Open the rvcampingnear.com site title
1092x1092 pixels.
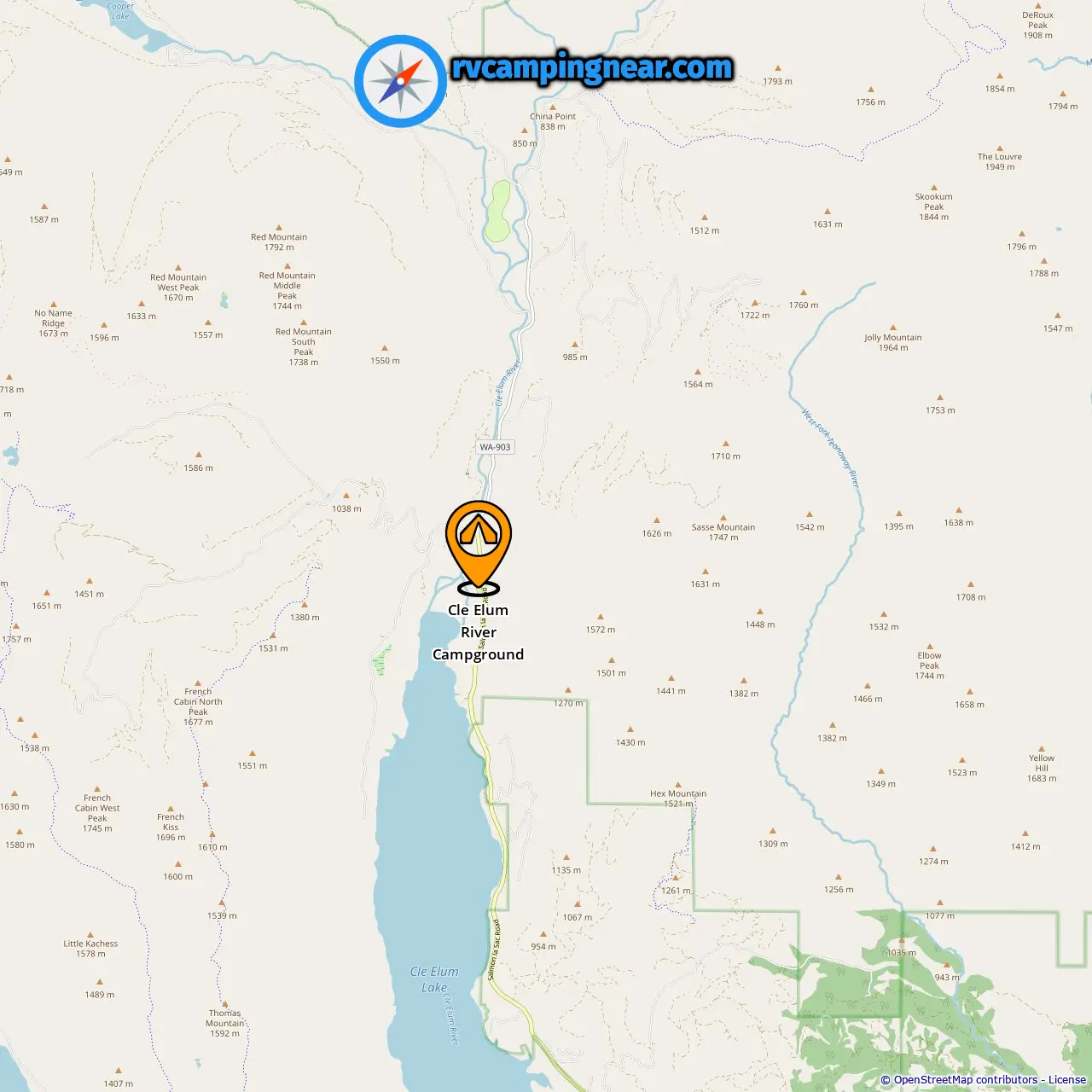point(592,67)
